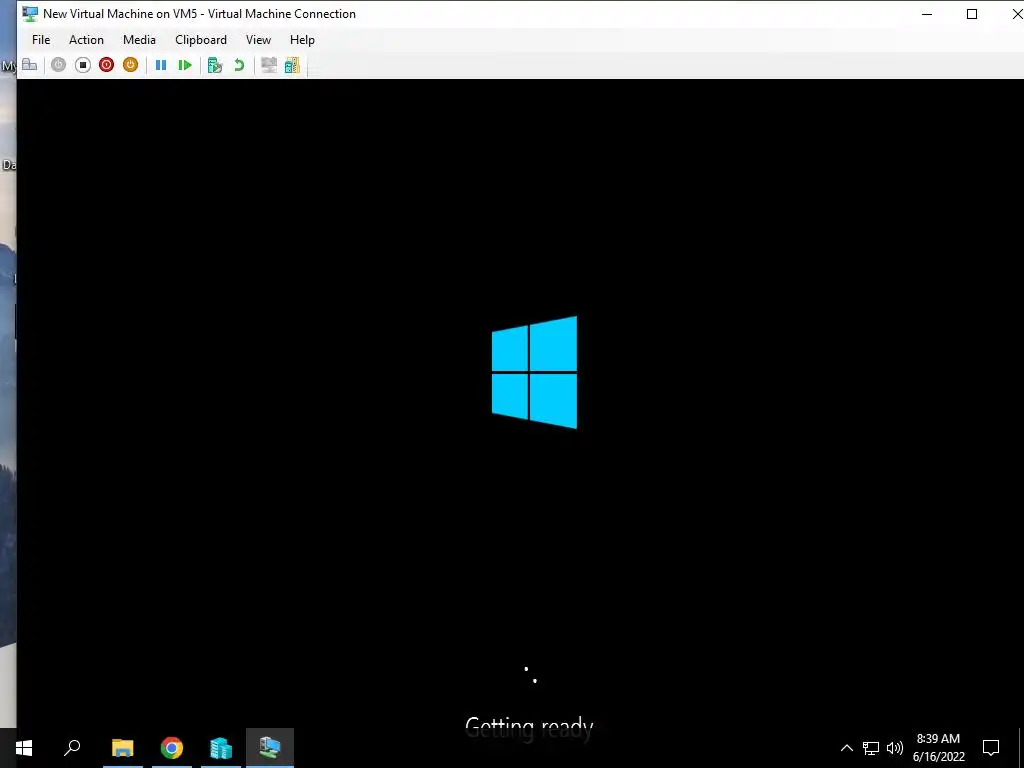Click the green Reset play icon
This screenshot has height=768, width=1024.
point(185,65)
